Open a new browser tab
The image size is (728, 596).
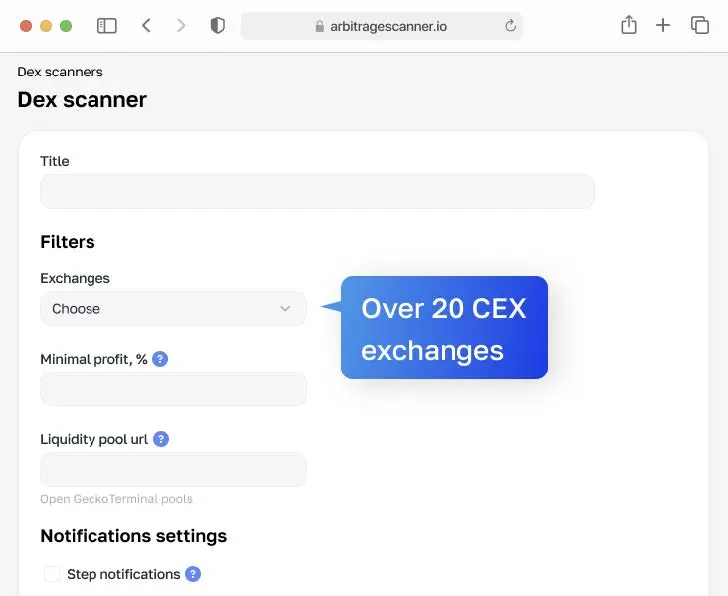coord(663,26)
